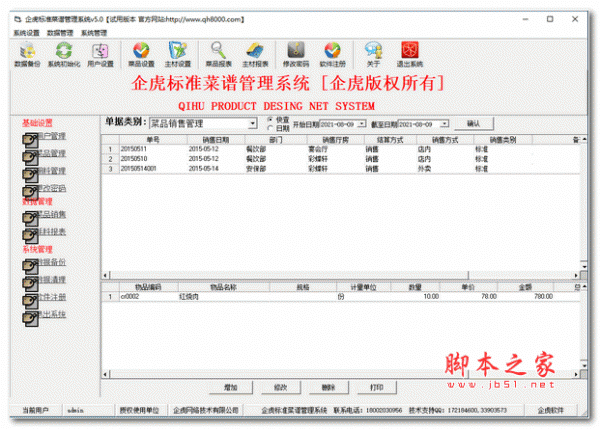Click tag icon beside 菜品销售 in sidebar
The width and height of the screenshot is (600, 429).
(30, 219)
